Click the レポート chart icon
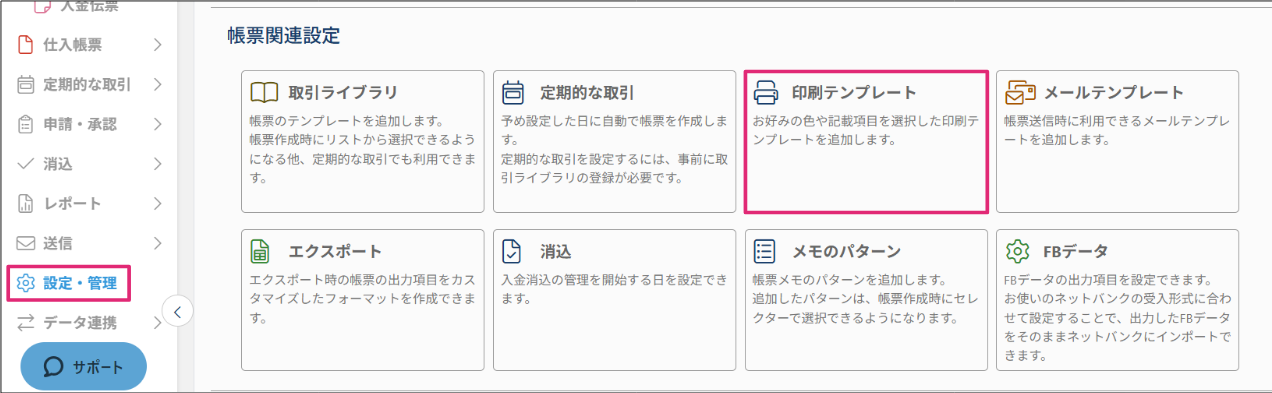 tap(26, 203)
